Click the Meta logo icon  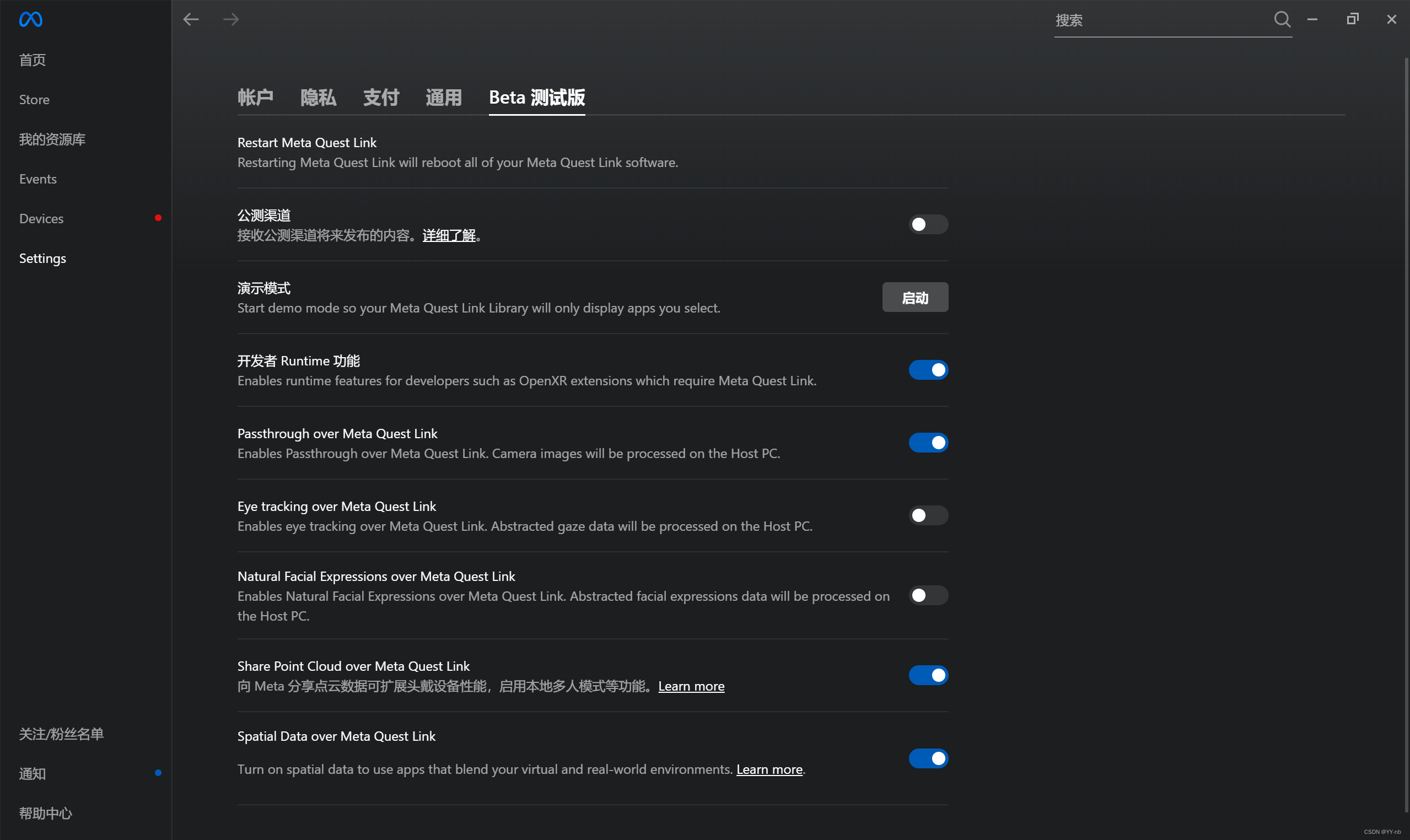click(30, 20)
